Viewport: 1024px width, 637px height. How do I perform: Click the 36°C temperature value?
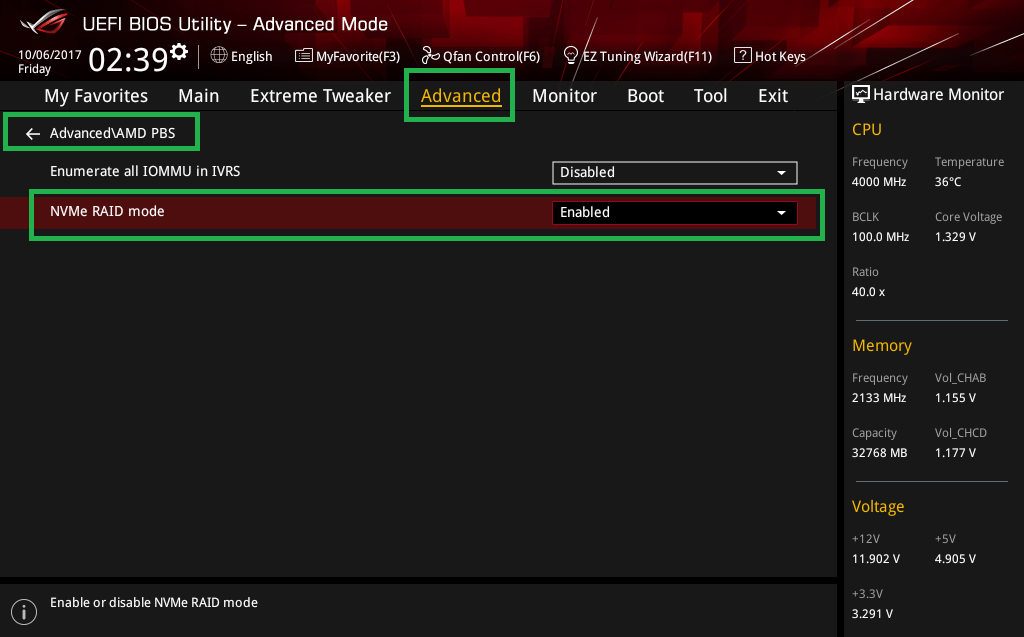tap(948, 182)
